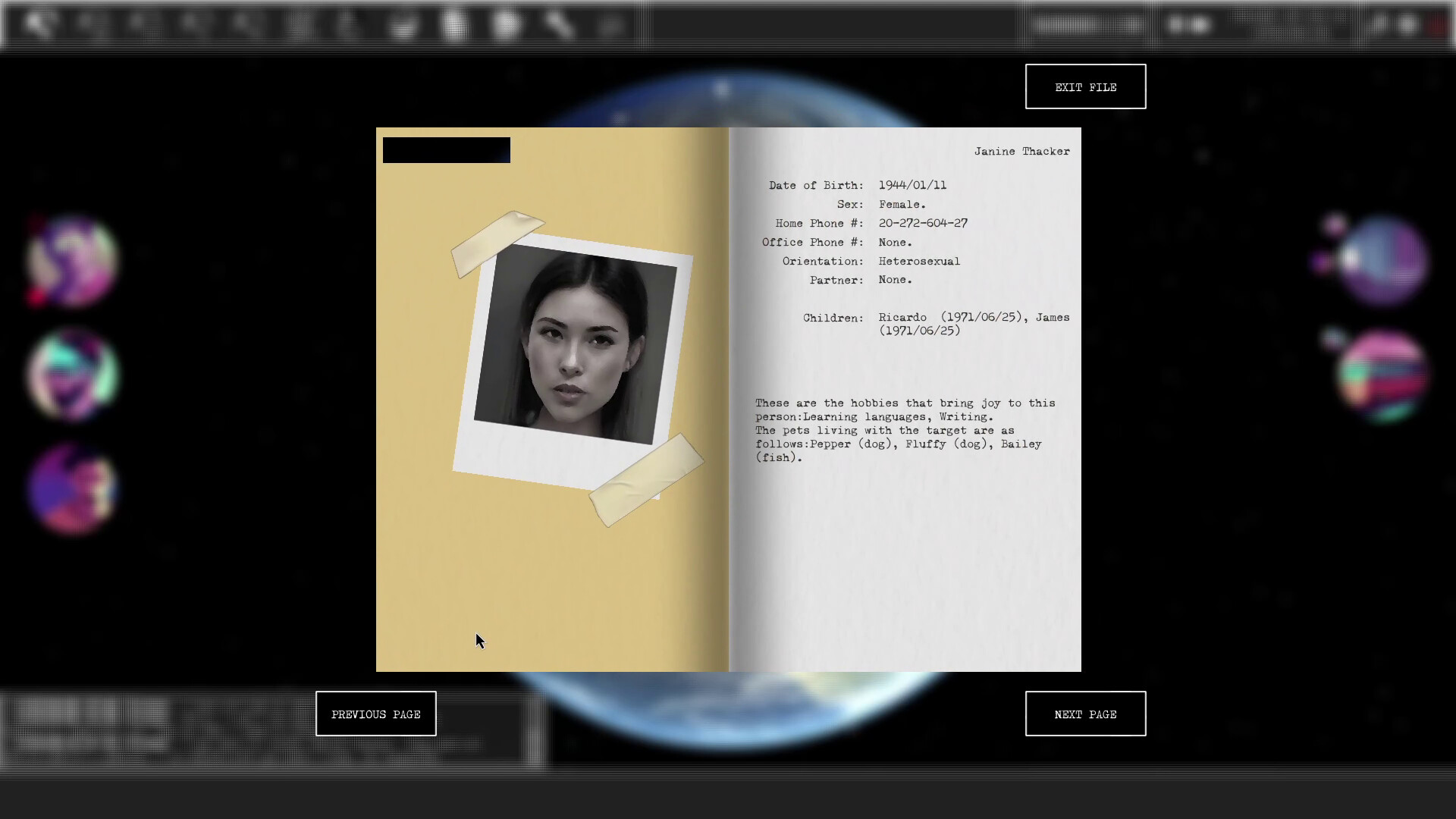
Task: Select the top-left pink and purple orb
Action: [72, 260]
